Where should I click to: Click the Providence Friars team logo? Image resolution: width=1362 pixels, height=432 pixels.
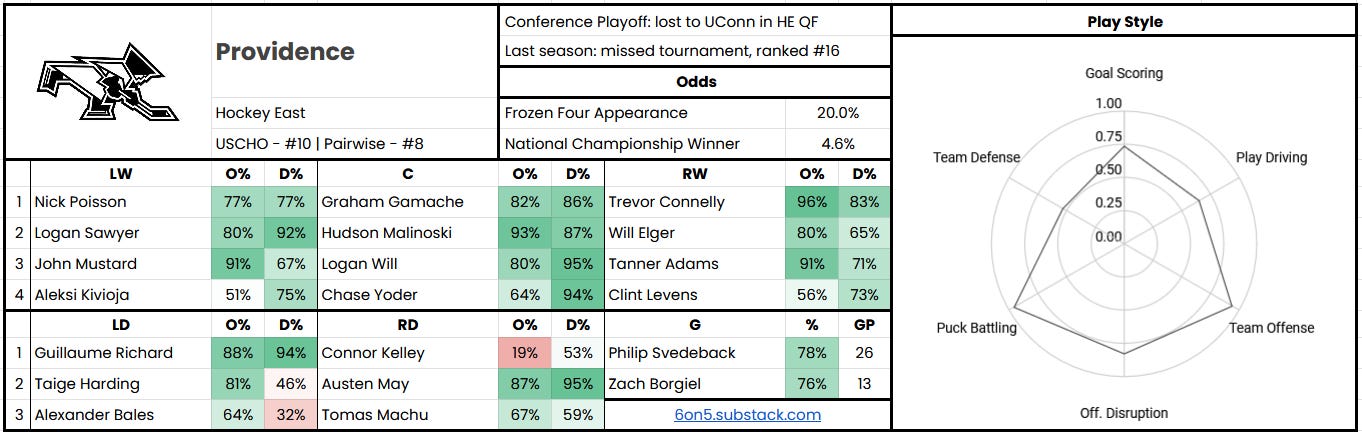click(108, 82)
